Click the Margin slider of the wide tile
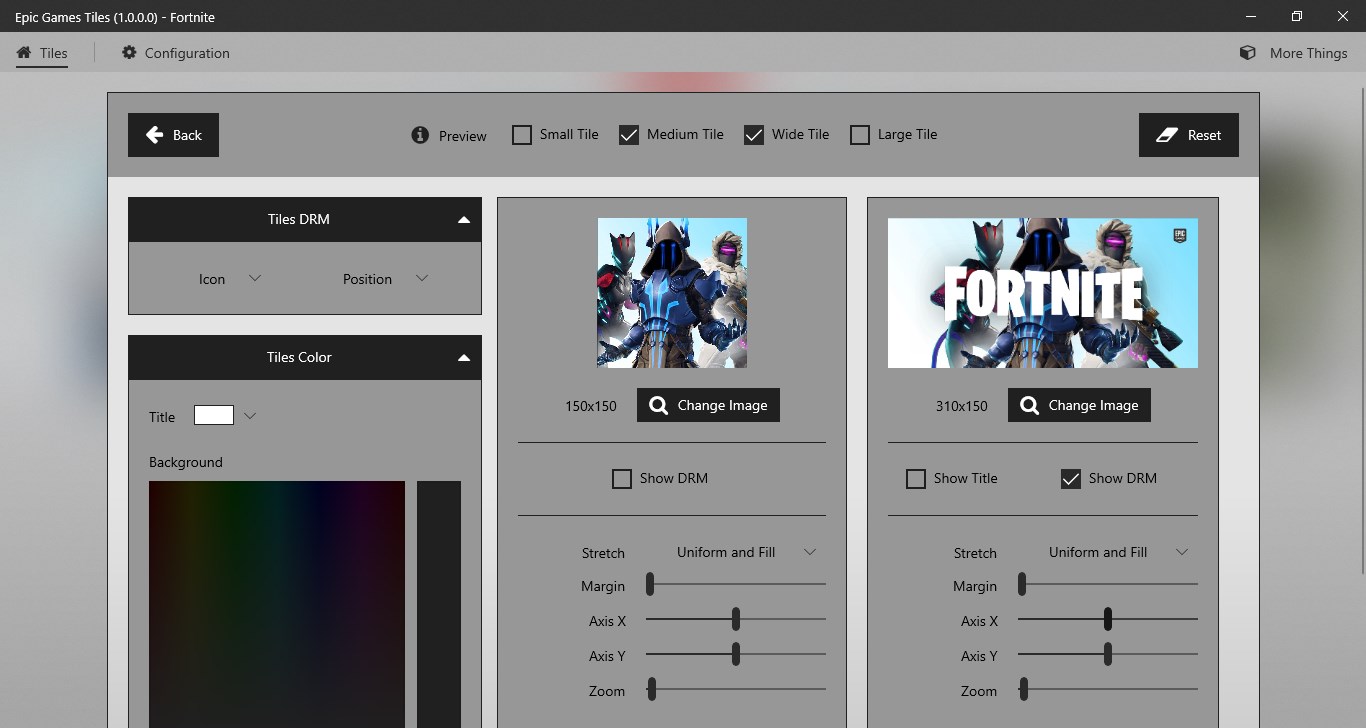Screen dimensions: 1366x728 click(x=1108, y=584)
